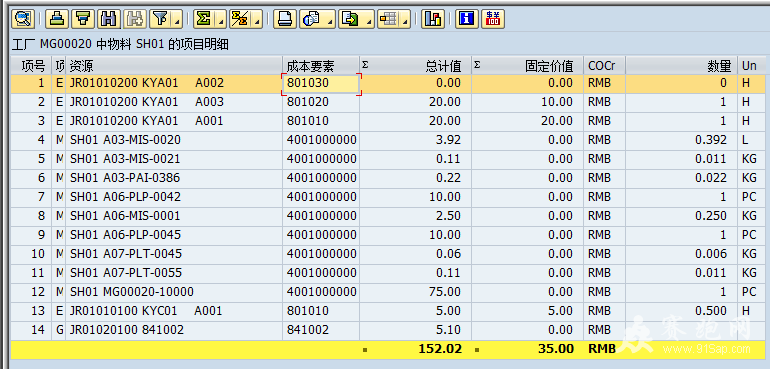The width and height of the screenshot is (770, 369).
Task: Select the COCr column header
Action: click(x=605, y=65)
